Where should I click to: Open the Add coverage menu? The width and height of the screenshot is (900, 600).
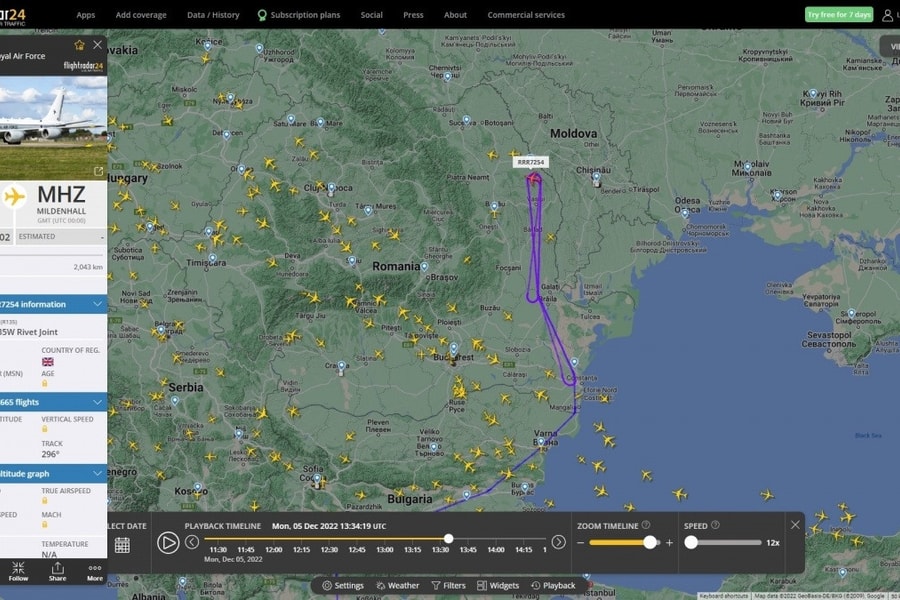pyautogui.click(x=141, y=15)
